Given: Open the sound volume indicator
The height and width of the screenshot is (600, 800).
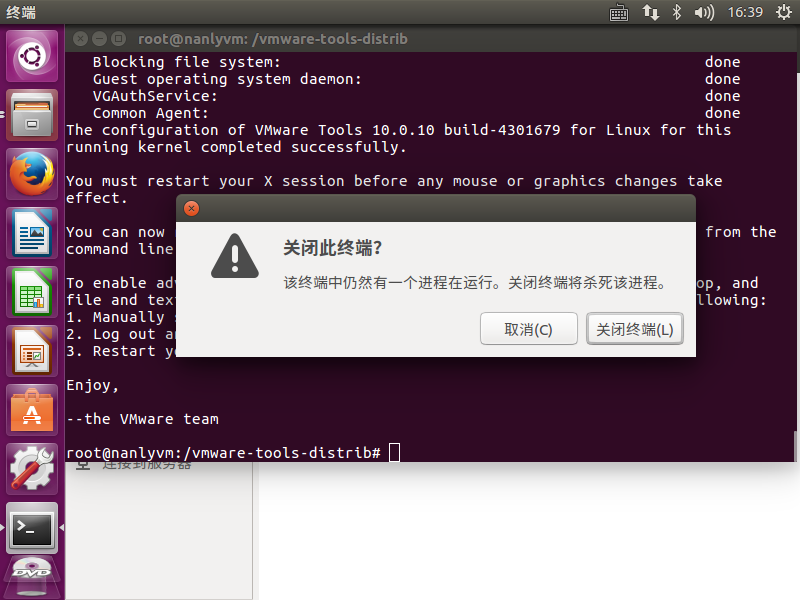Looking at the screenshot, I should pyautogui.click(x=704, y=12).
